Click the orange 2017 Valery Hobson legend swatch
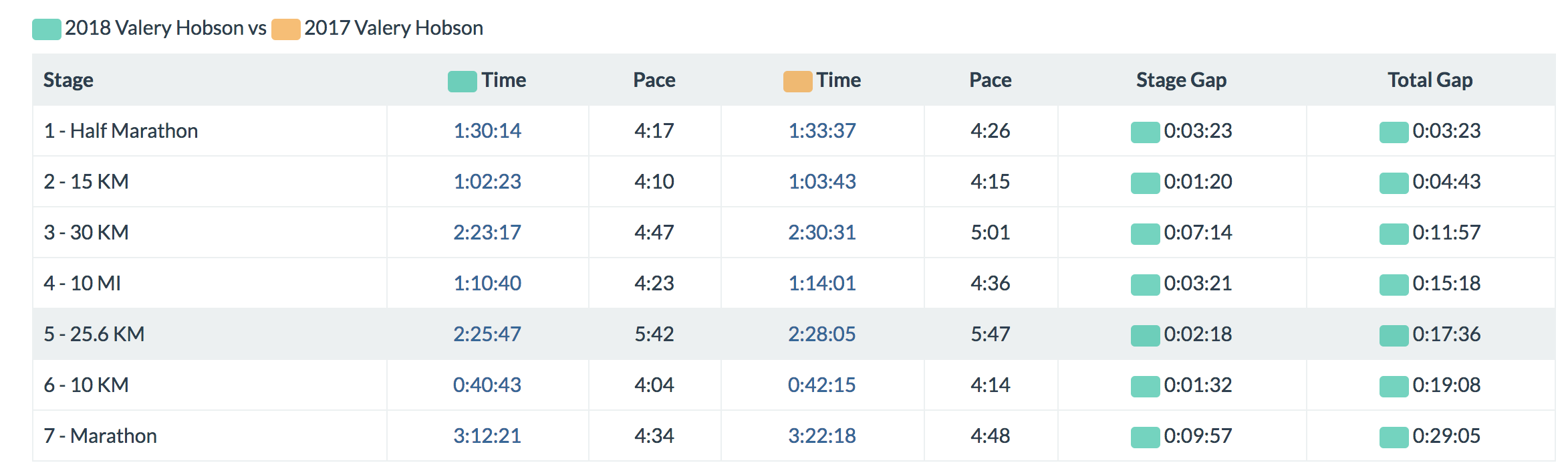1568x475 pixels. [285, 29]
